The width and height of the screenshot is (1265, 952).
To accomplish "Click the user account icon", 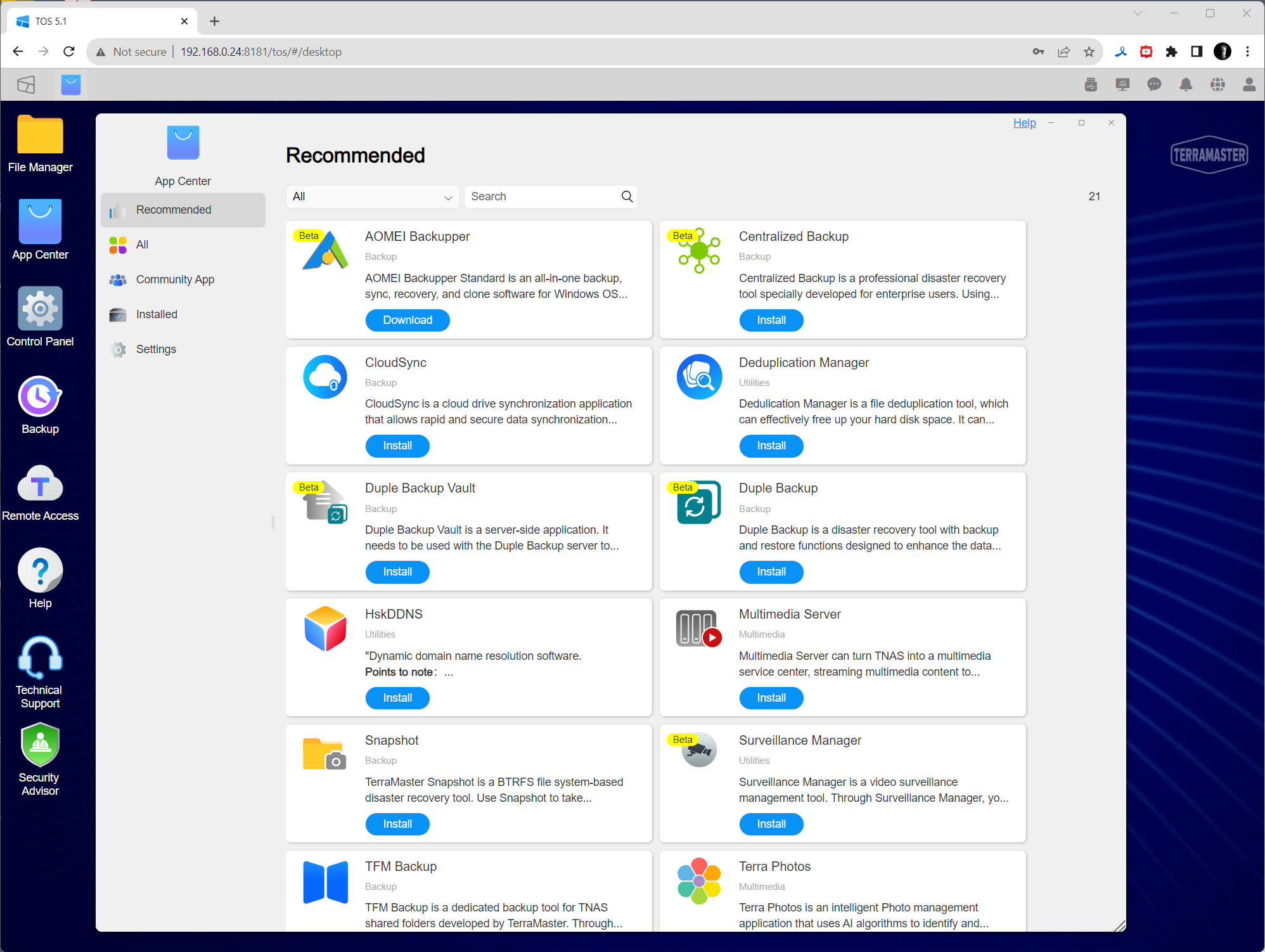I will coord(1249,85).
